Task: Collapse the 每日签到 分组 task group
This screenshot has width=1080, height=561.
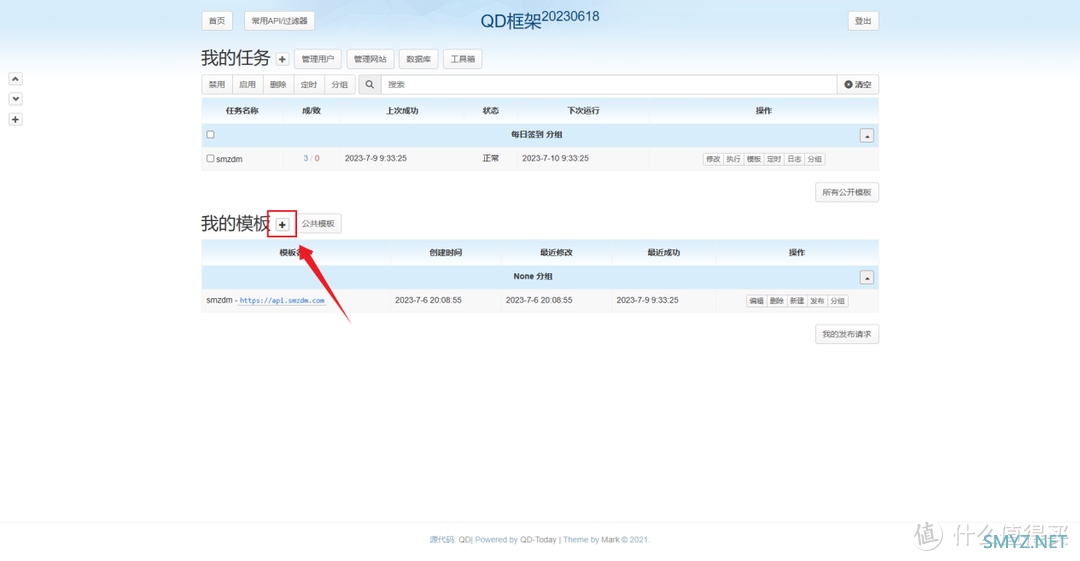Action: pos(866,136)
